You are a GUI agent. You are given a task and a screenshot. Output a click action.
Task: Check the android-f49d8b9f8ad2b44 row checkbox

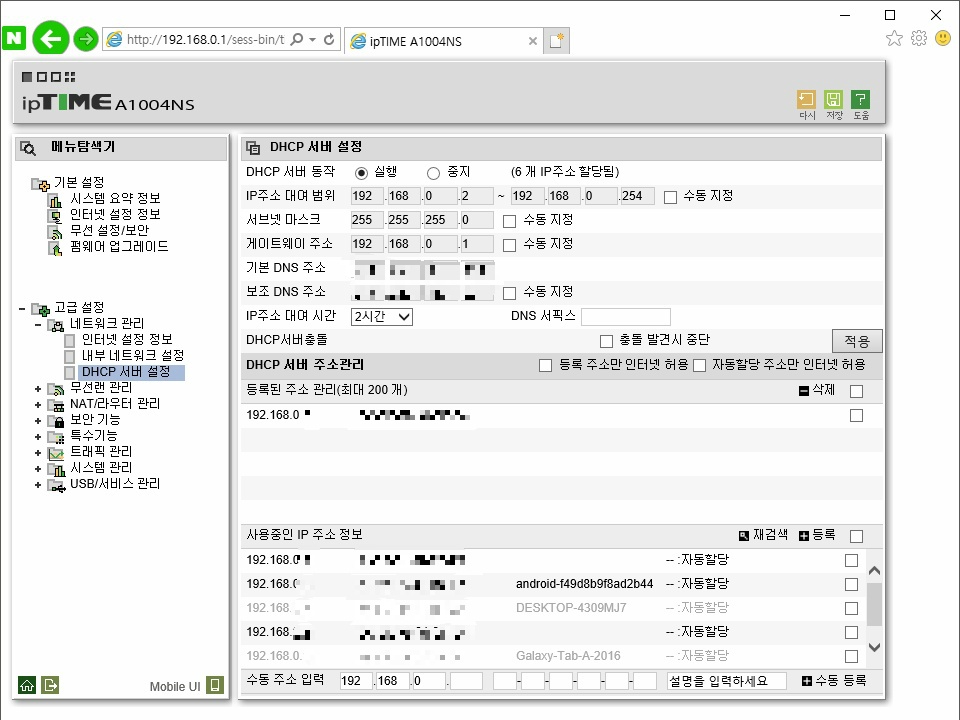coord(851,584)
